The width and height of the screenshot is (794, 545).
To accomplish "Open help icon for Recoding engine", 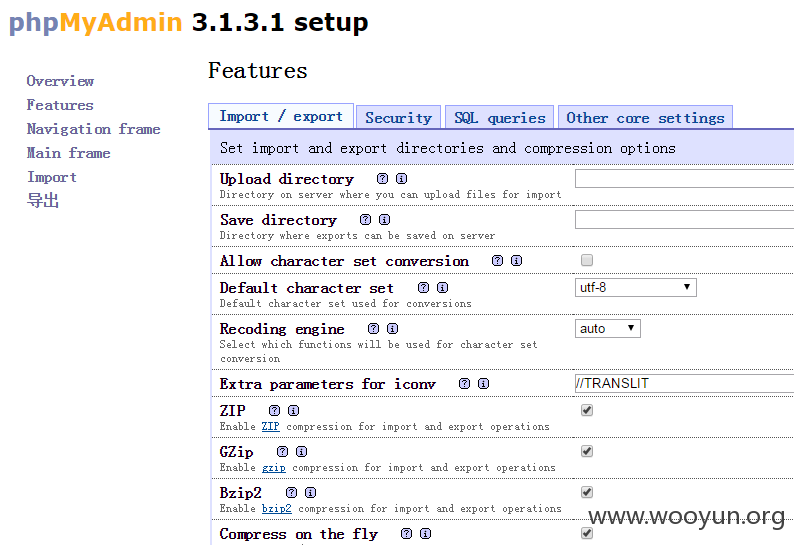I will tap(374, 329).
